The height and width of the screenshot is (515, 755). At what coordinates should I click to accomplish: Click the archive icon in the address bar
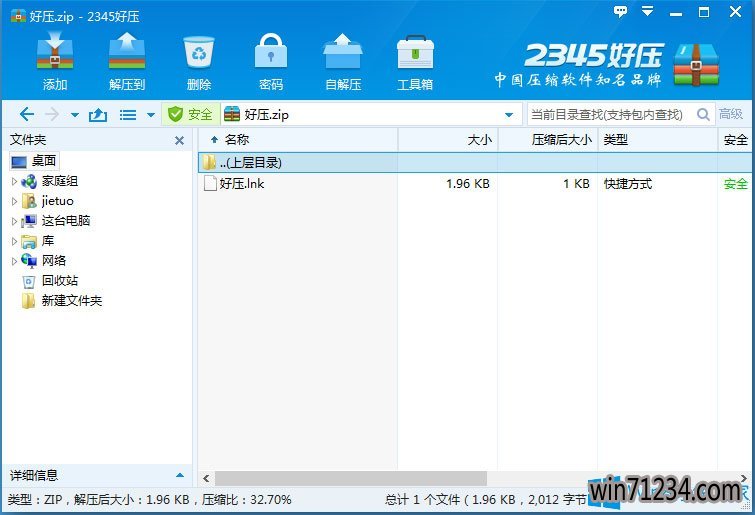pyautogui.click(x=232, y=114)
